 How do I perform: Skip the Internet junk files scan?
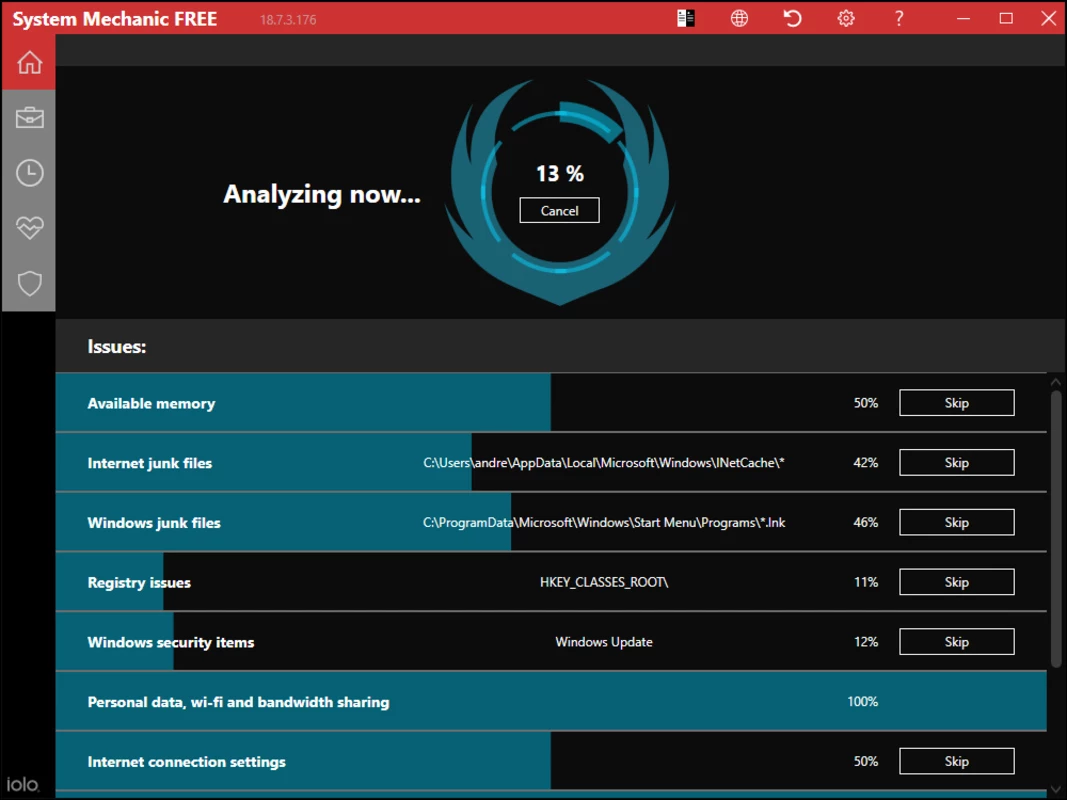point(957,463)
